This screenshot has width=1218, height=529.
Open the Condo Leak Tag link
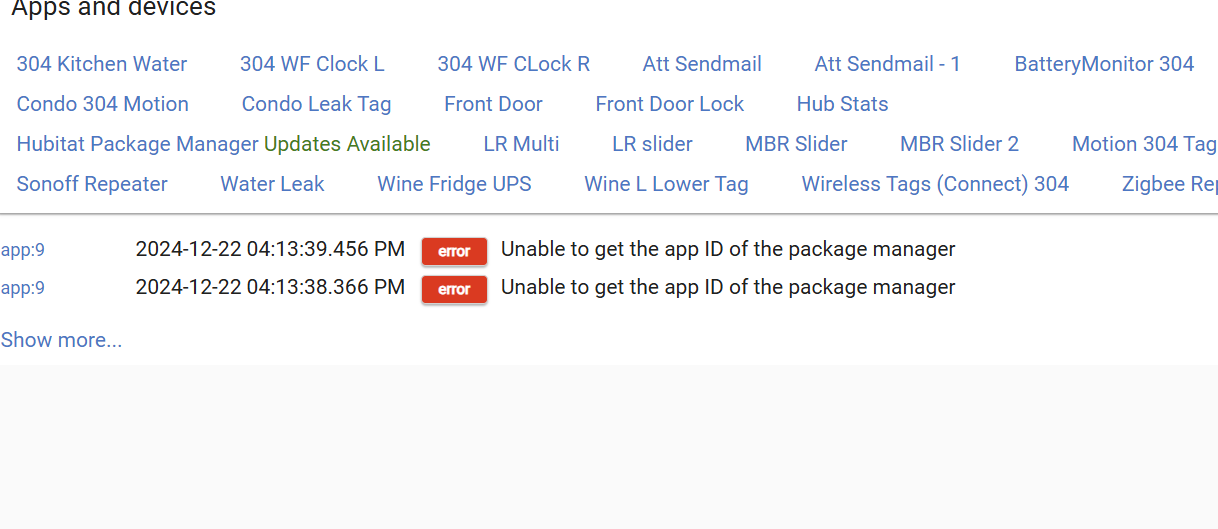[316, 104]
